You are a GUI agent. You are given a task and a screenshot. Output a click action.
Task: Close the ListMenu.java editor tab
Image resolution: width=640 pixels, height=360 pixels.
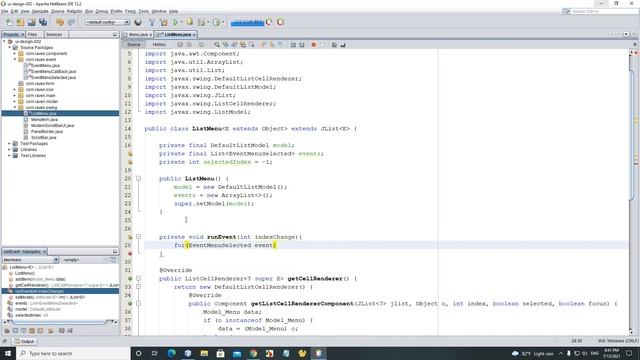(194, 35)
